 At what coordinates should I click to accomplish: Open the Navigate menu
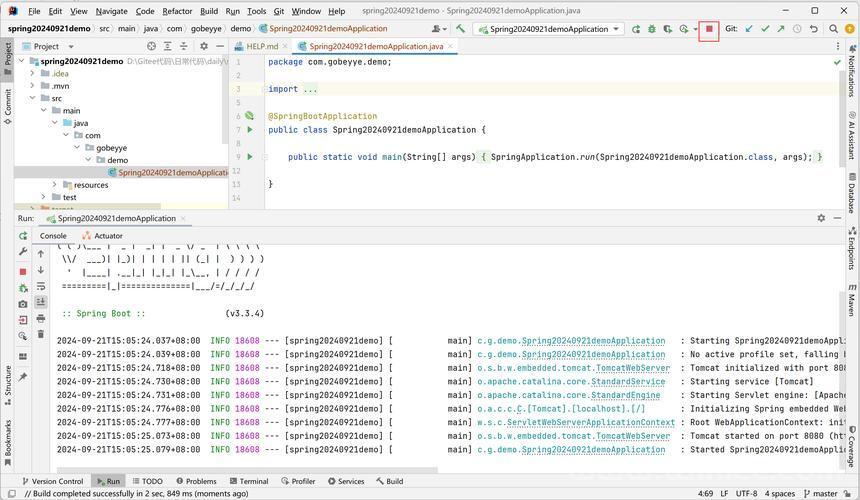[111, 11]
